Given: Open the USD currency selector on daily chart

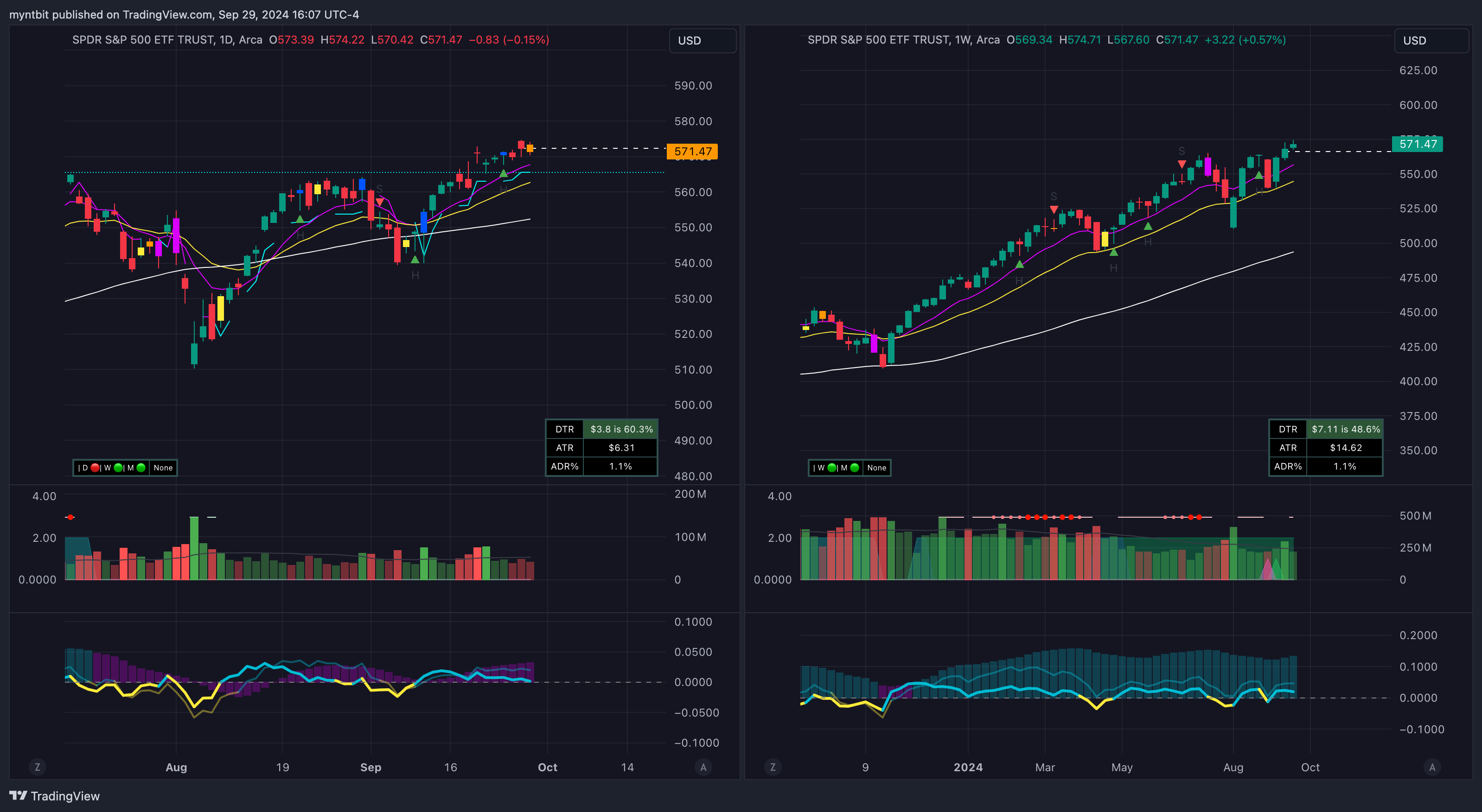Looking at the screenshot, I should click(x=703, y=40).
